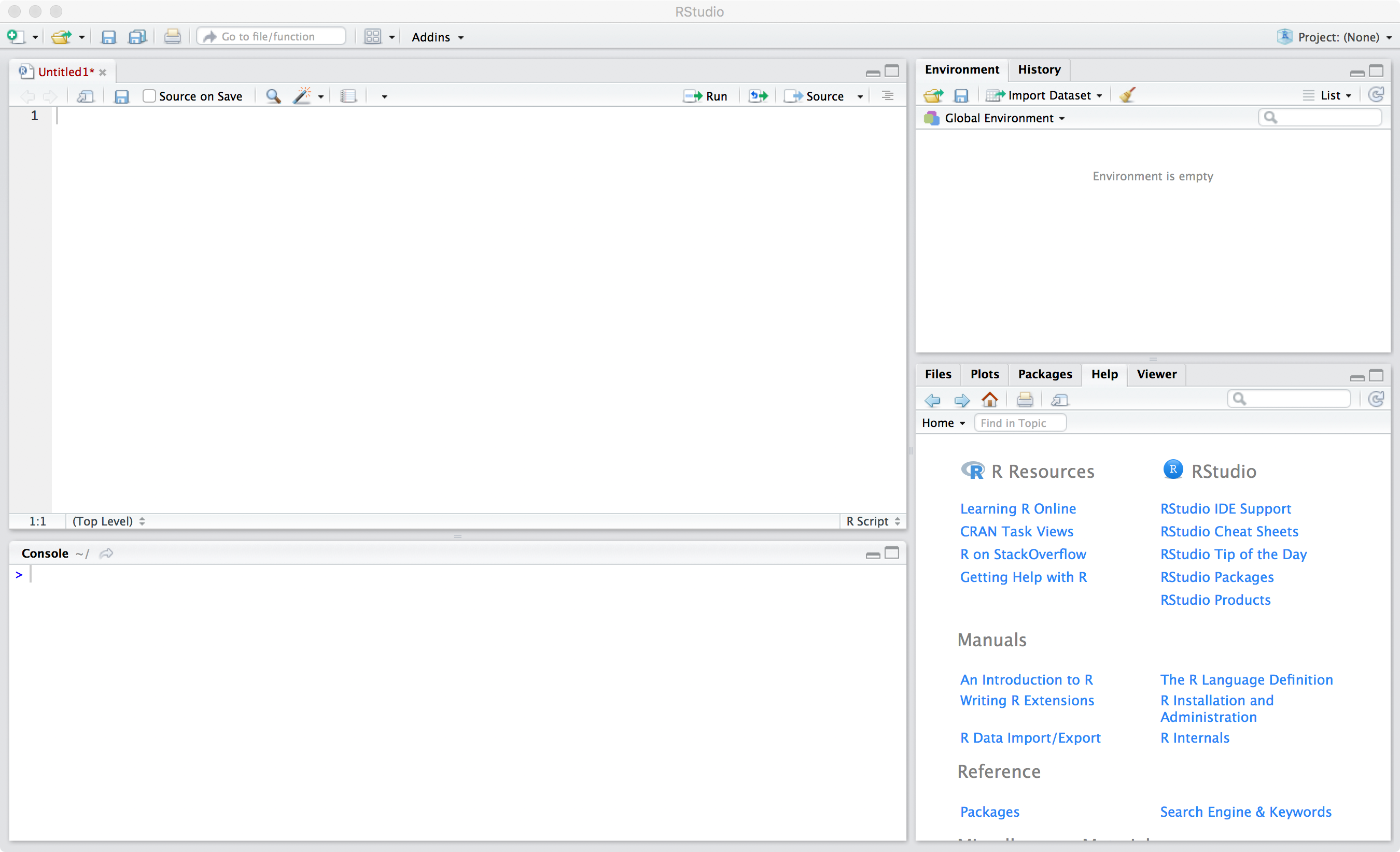Open An Introduction to R manual
This screenshot has height=852, width=1400.
[1027, 679]
